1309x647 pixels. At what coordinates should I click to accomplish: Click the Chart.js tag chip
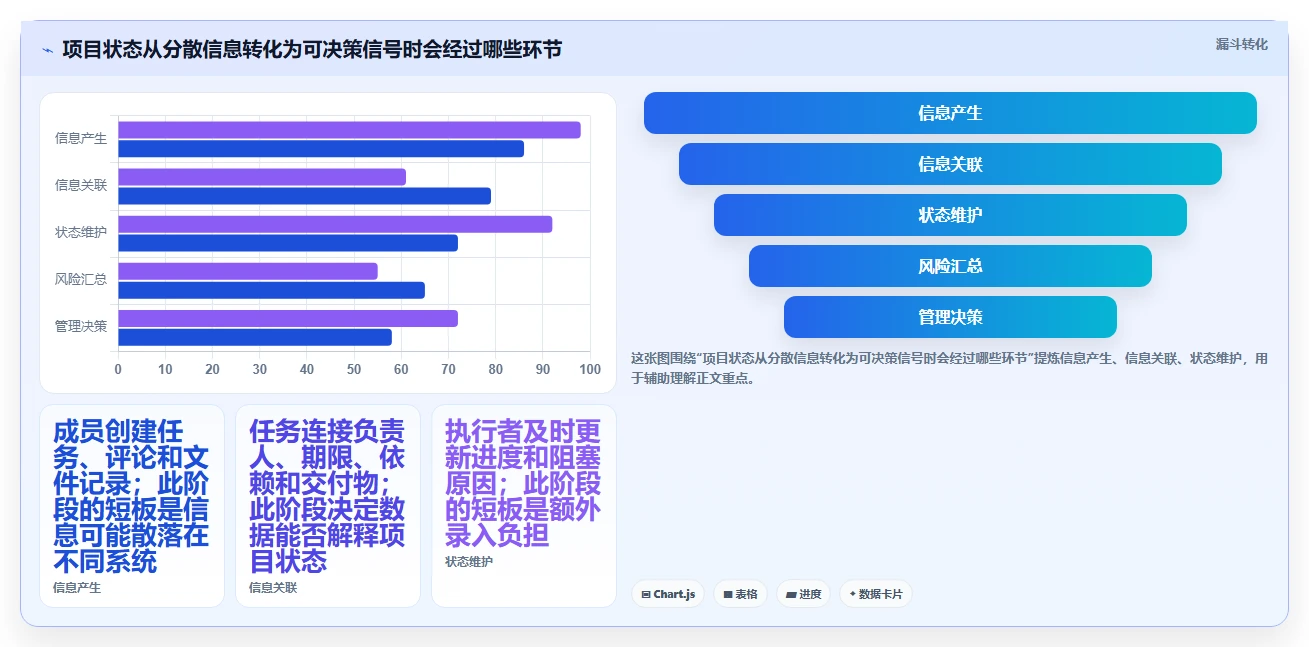668,594
